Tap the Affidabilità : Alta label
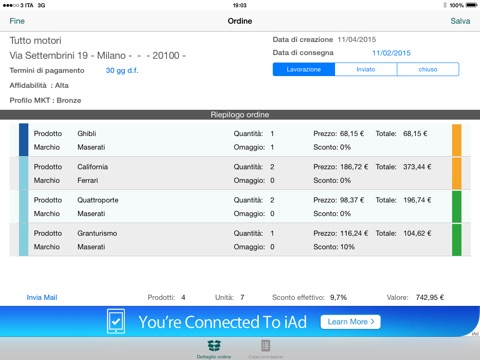Image resolution: width=480 pixels, height=360 pixels. (x=39, y=85)
